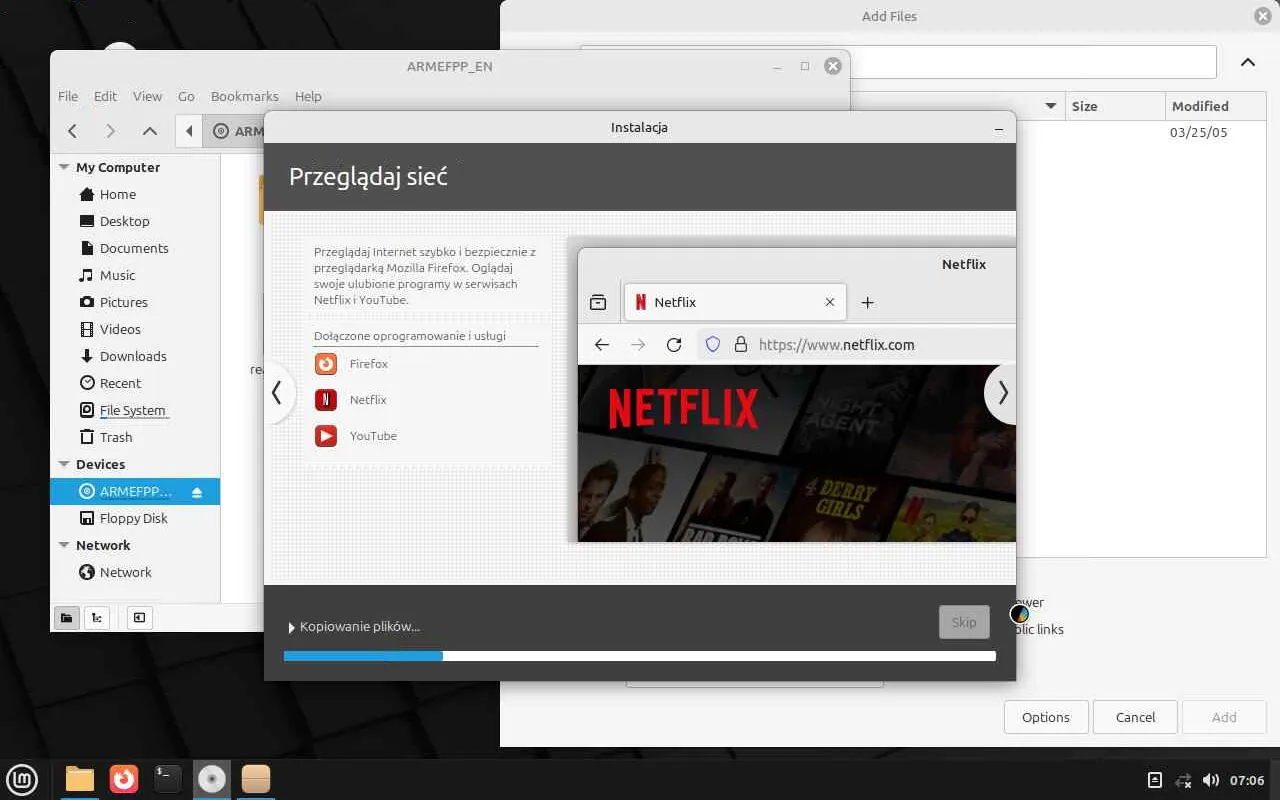This screenshot has width=1280, height=800.
Task: Open the Trash location
Action: pos(116,437)
